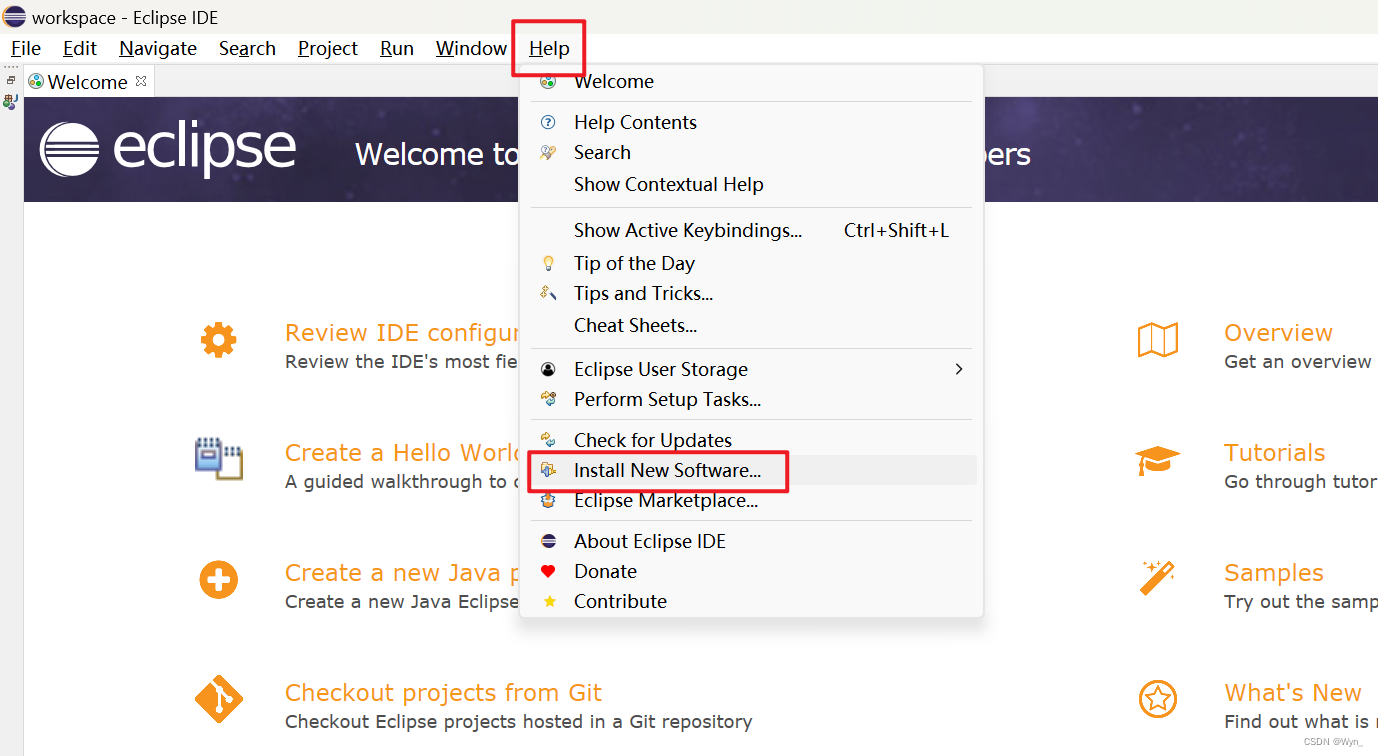Select the Welcome editor tab

pos(87,82)
